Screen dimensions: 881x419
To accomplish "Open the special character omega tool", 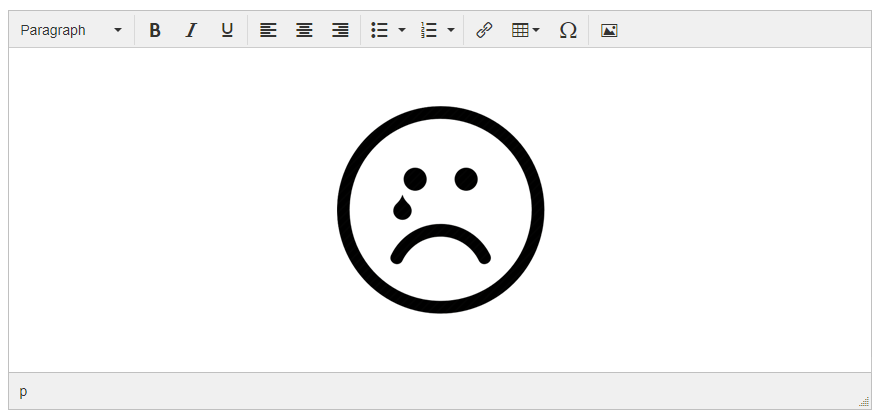I will tap(568, 30).
